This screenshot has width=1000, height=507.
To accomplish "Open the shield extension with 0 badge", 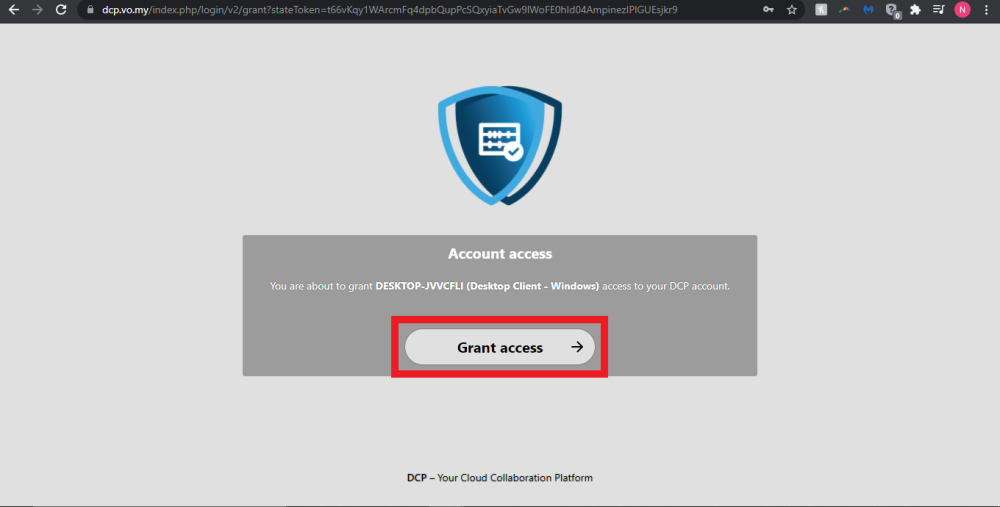I will [x=892, y=11].
